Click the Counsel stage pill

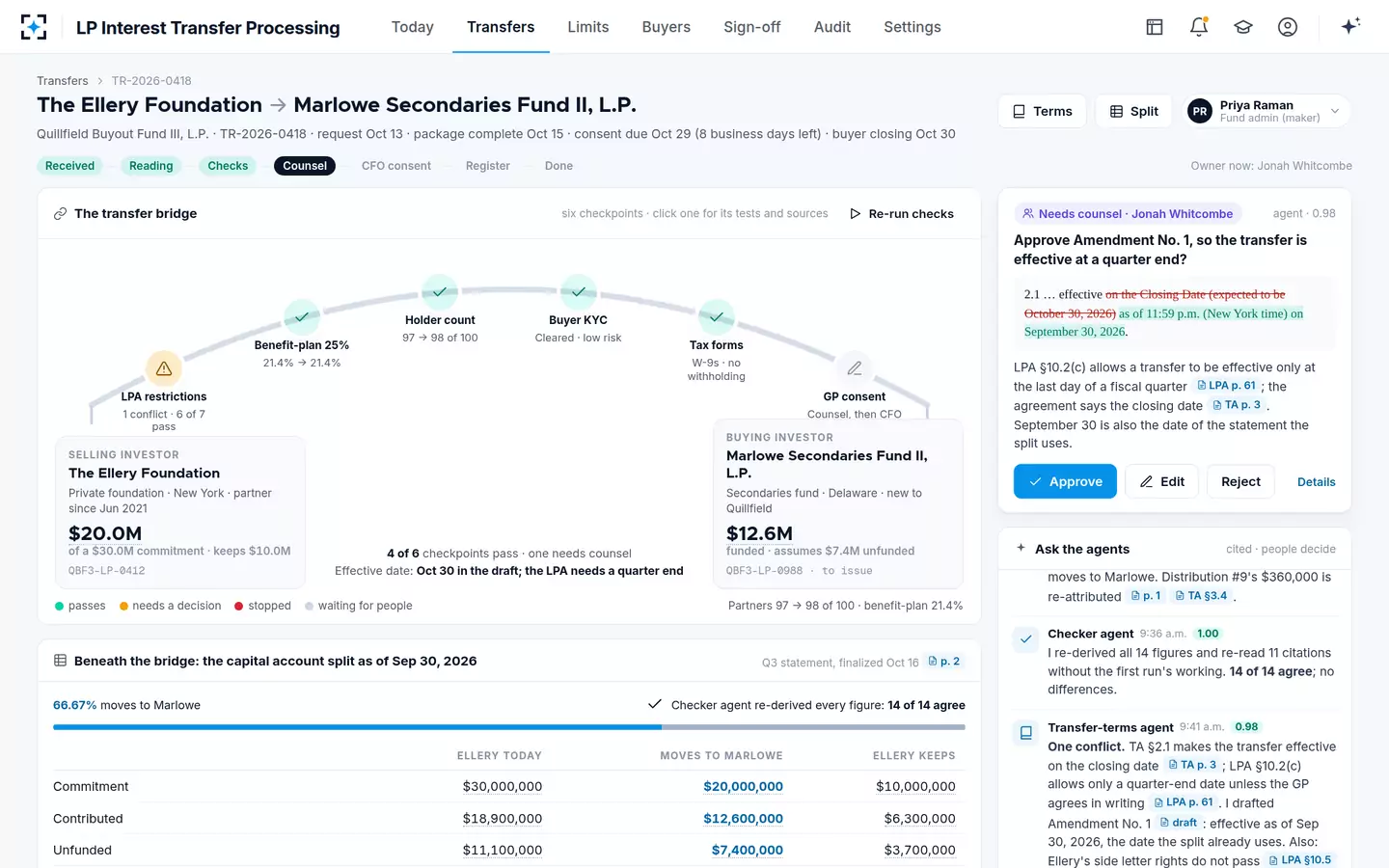[305, 166]
